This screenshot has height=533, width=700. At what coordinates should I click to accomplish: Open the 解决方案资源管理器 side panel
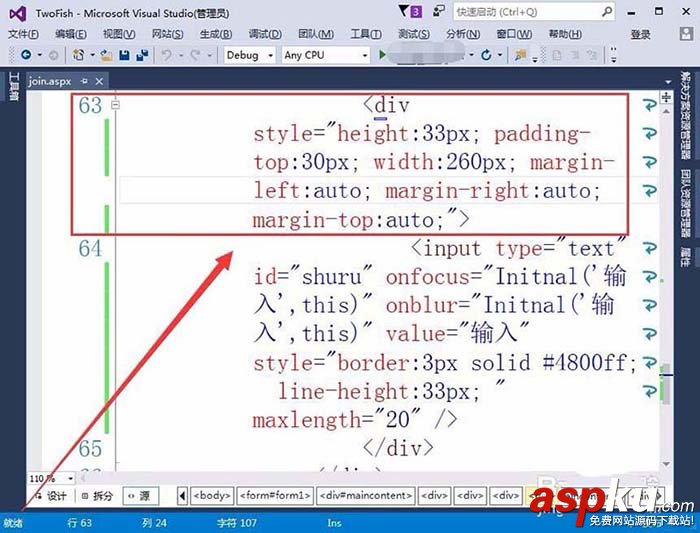(686, 116)
